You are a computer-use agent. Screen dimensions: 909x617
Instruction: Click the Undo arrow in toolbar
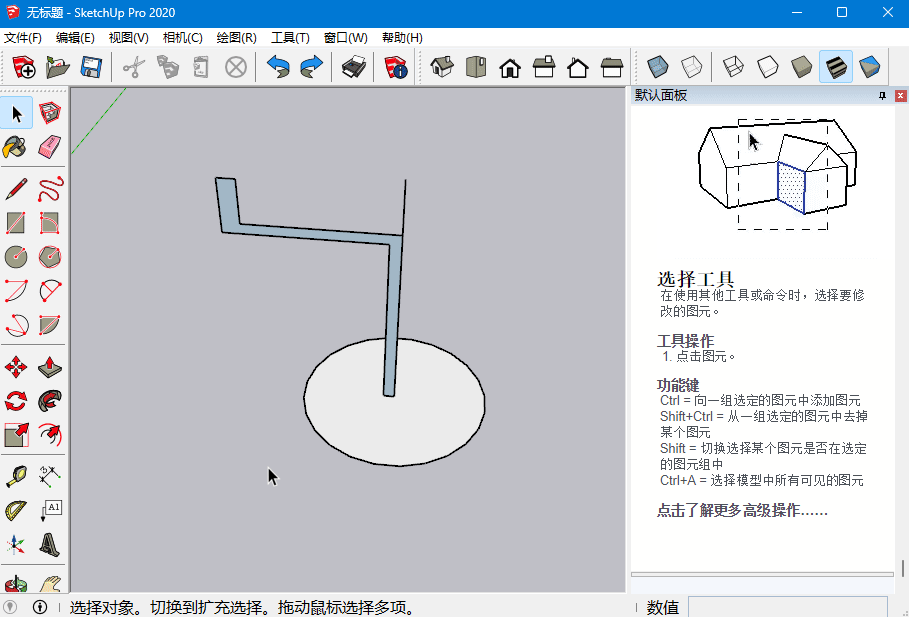277,67
